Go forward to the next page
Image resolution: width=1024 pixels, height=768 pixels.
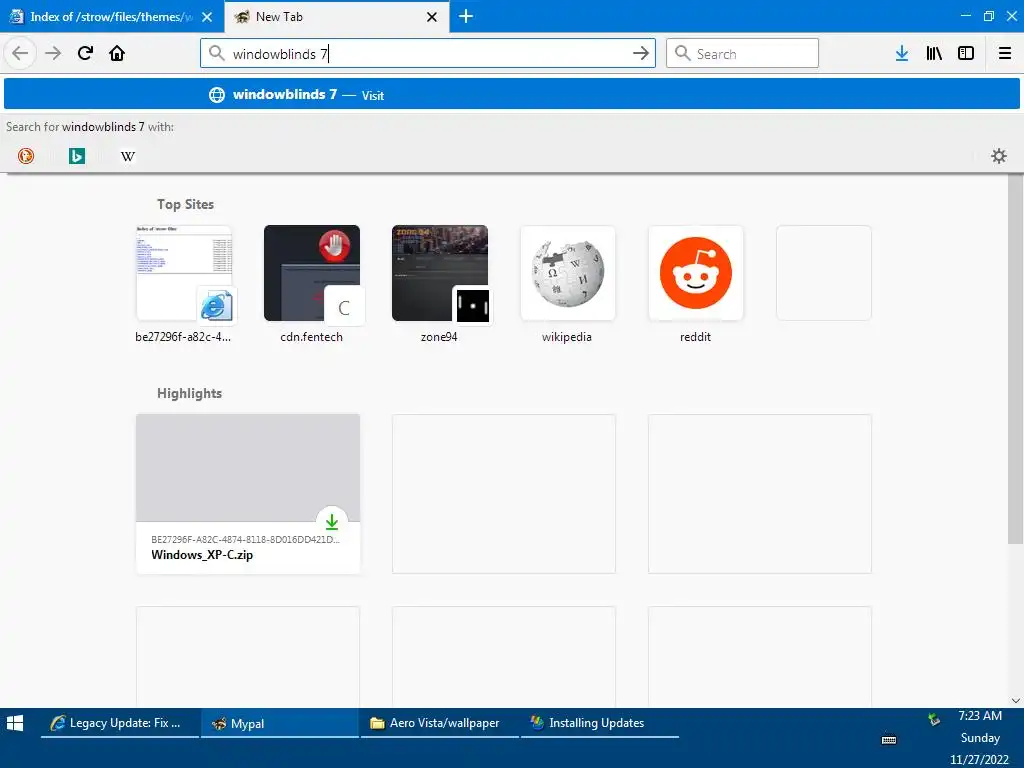coord(53,53)
